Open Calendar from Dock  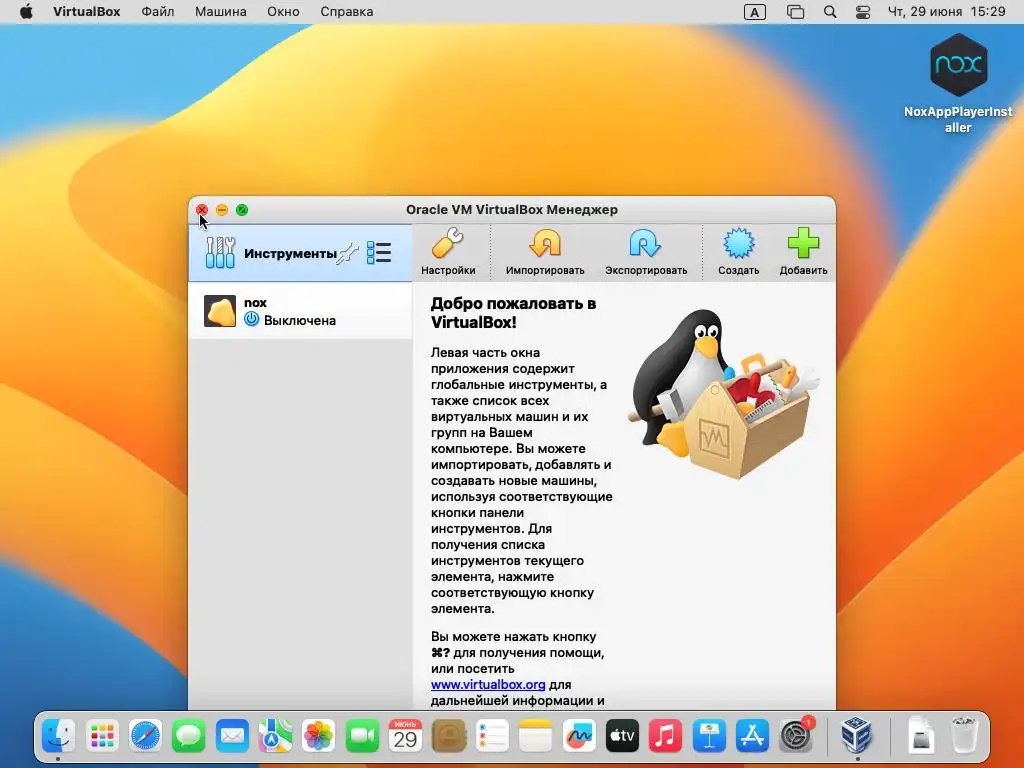click(x=405, y=737)
